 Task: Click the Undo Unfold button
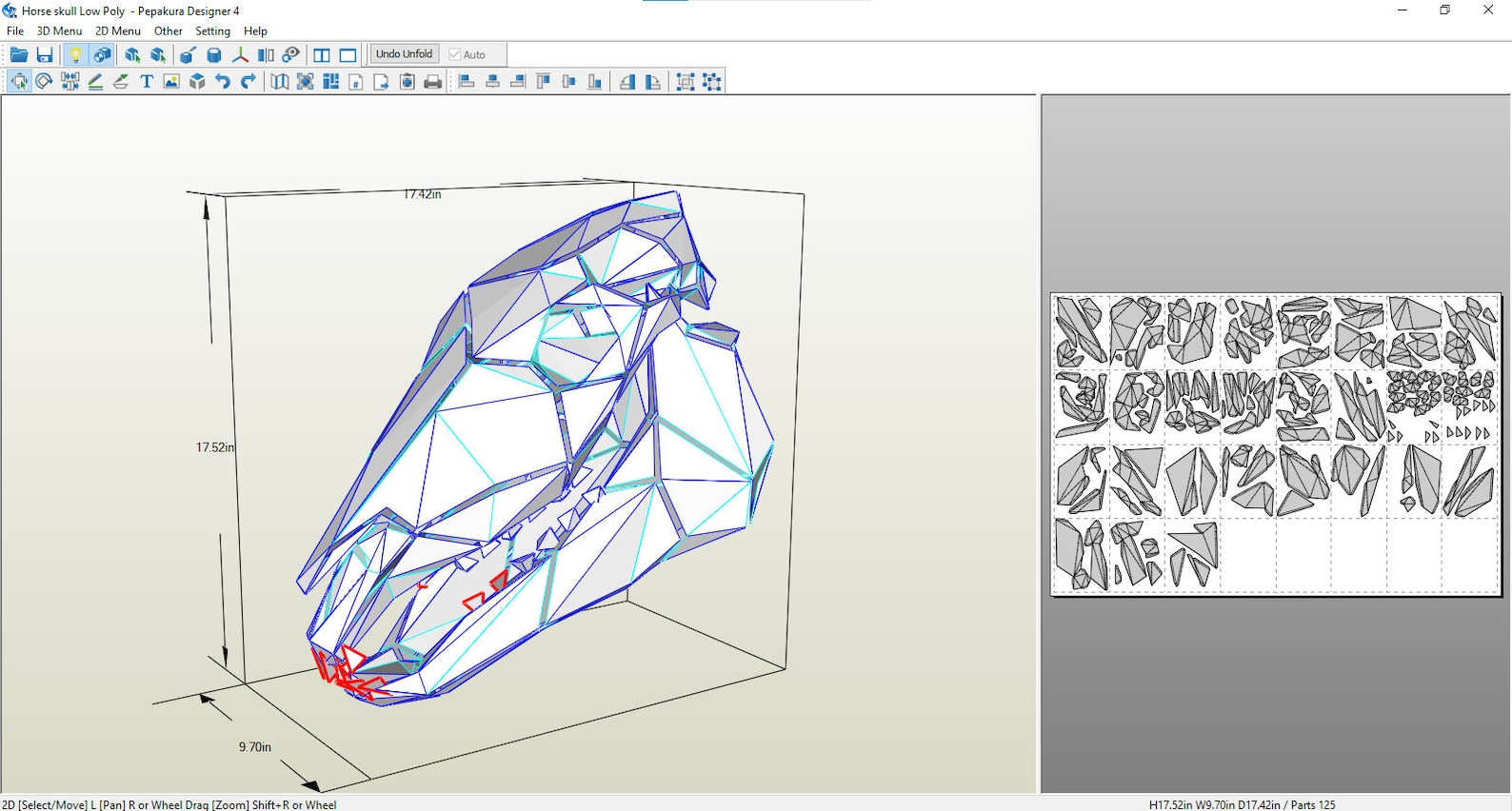405,54
